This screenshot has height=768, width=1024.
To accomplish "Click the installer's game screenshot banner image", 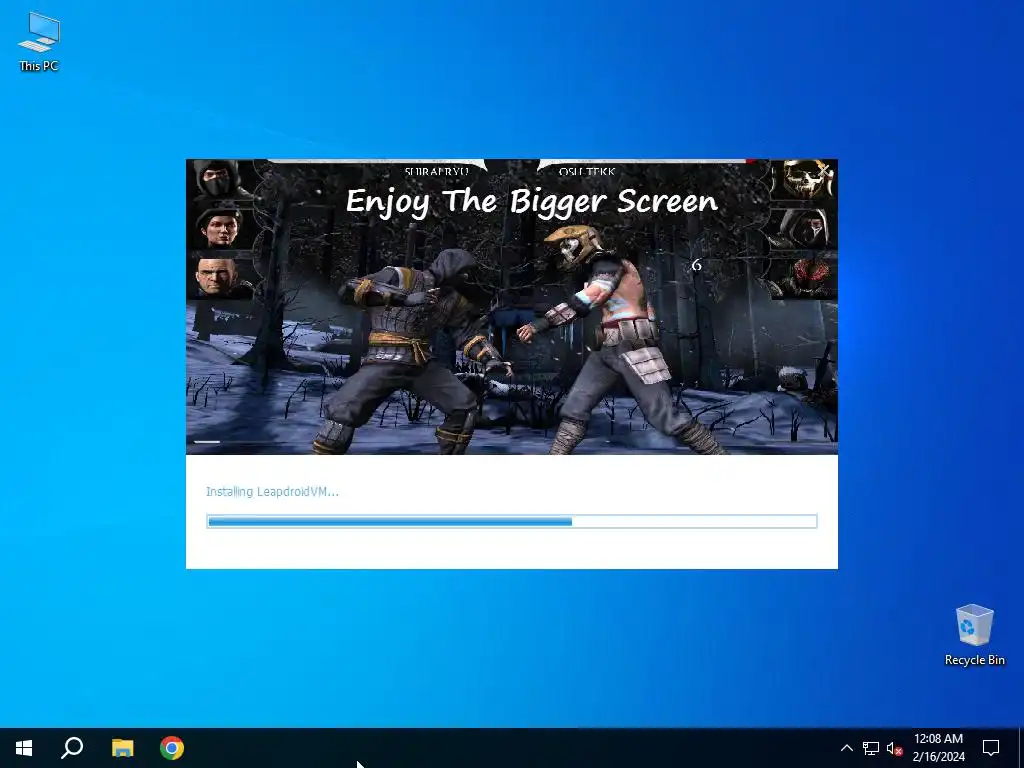I will [512, 307].
